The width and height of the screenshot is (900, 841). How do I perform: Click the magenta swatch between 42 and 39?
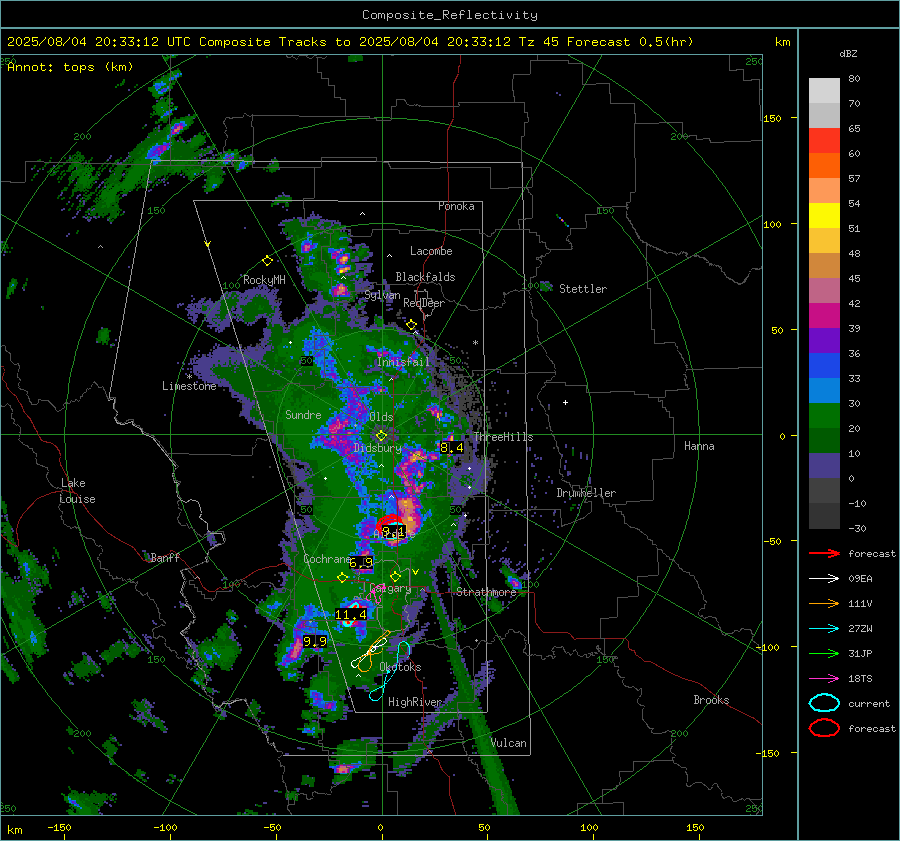click(824, 316)
